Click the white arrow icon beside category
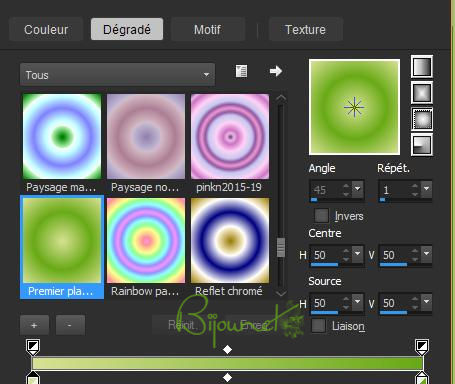 pyautogui.click(x=276, y=71)
